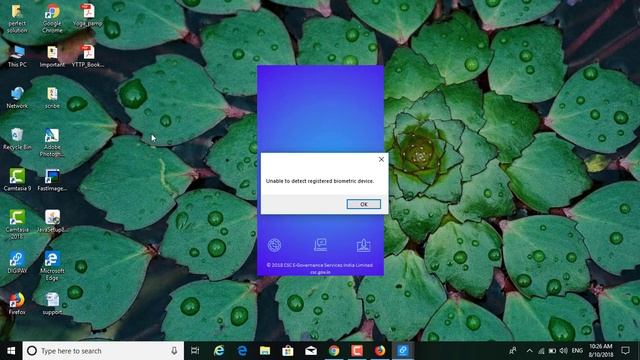Expand hidden system tray icons
640x360 pixels.
tap(529, 351)
